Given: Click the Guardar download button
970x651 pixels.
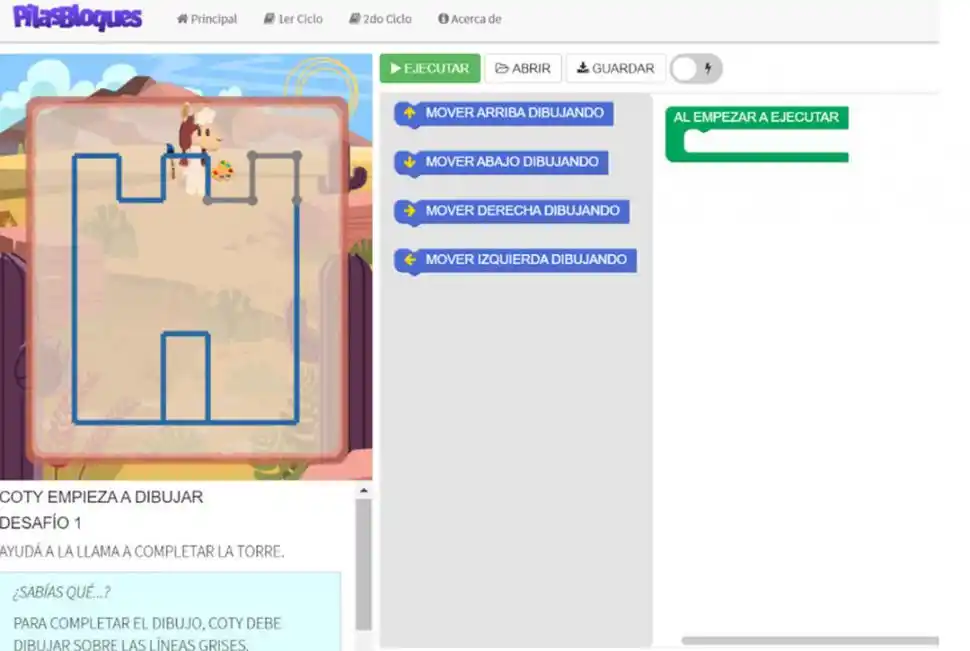Looking at the screenshot, I should 615,69.
